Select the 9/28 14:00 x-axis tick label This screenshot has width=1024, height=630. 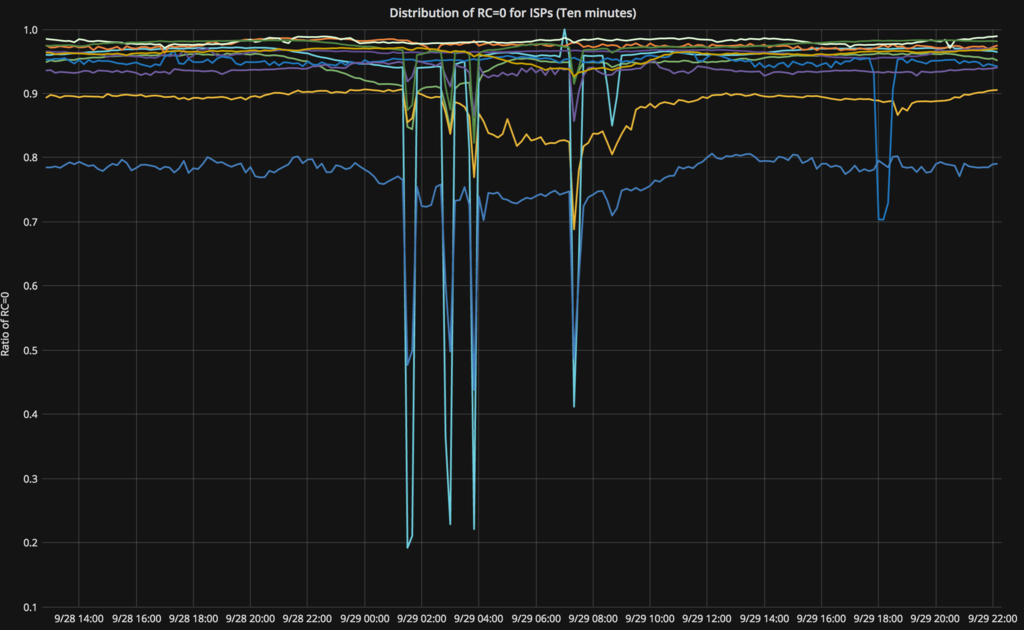[x=79, y=620]
